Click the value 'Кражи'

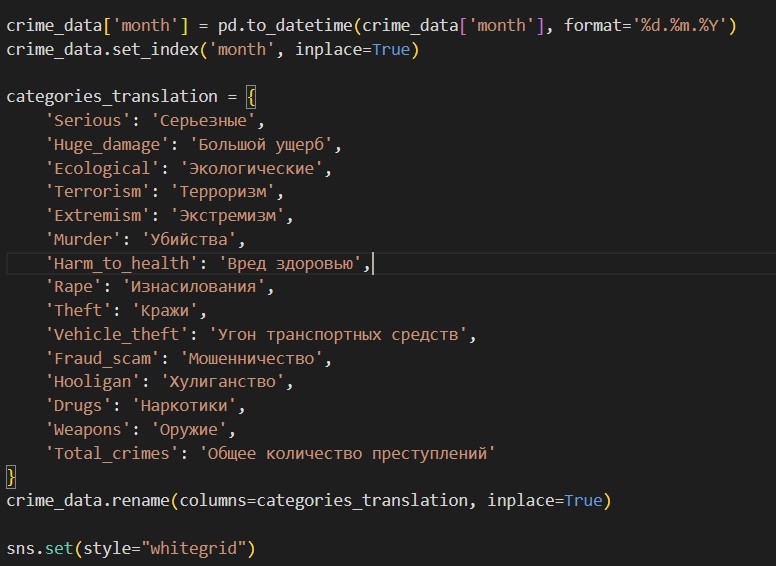pyautogui.click(x=165, y=311)
